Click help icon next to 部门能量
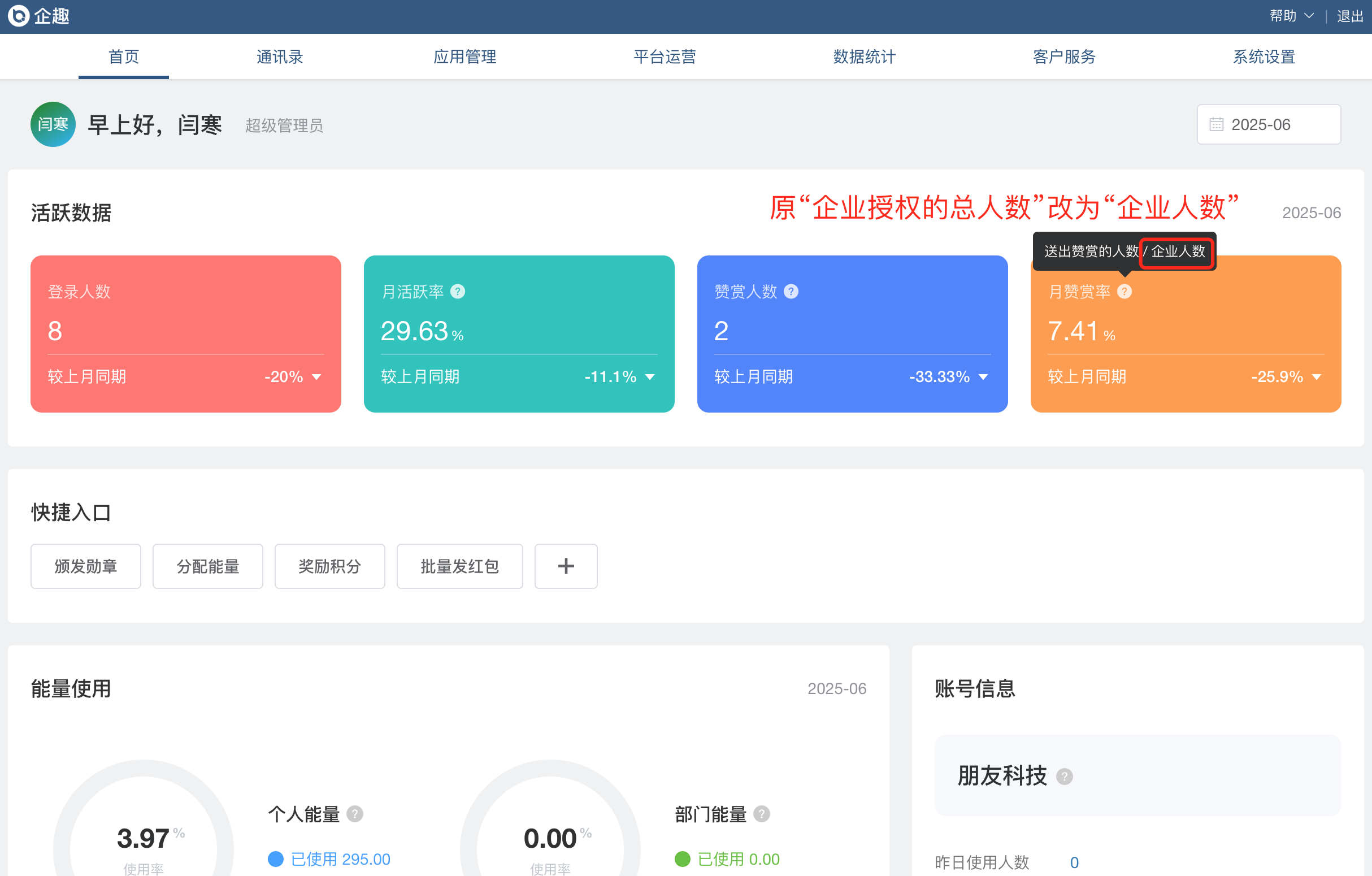 coord(761,814)
